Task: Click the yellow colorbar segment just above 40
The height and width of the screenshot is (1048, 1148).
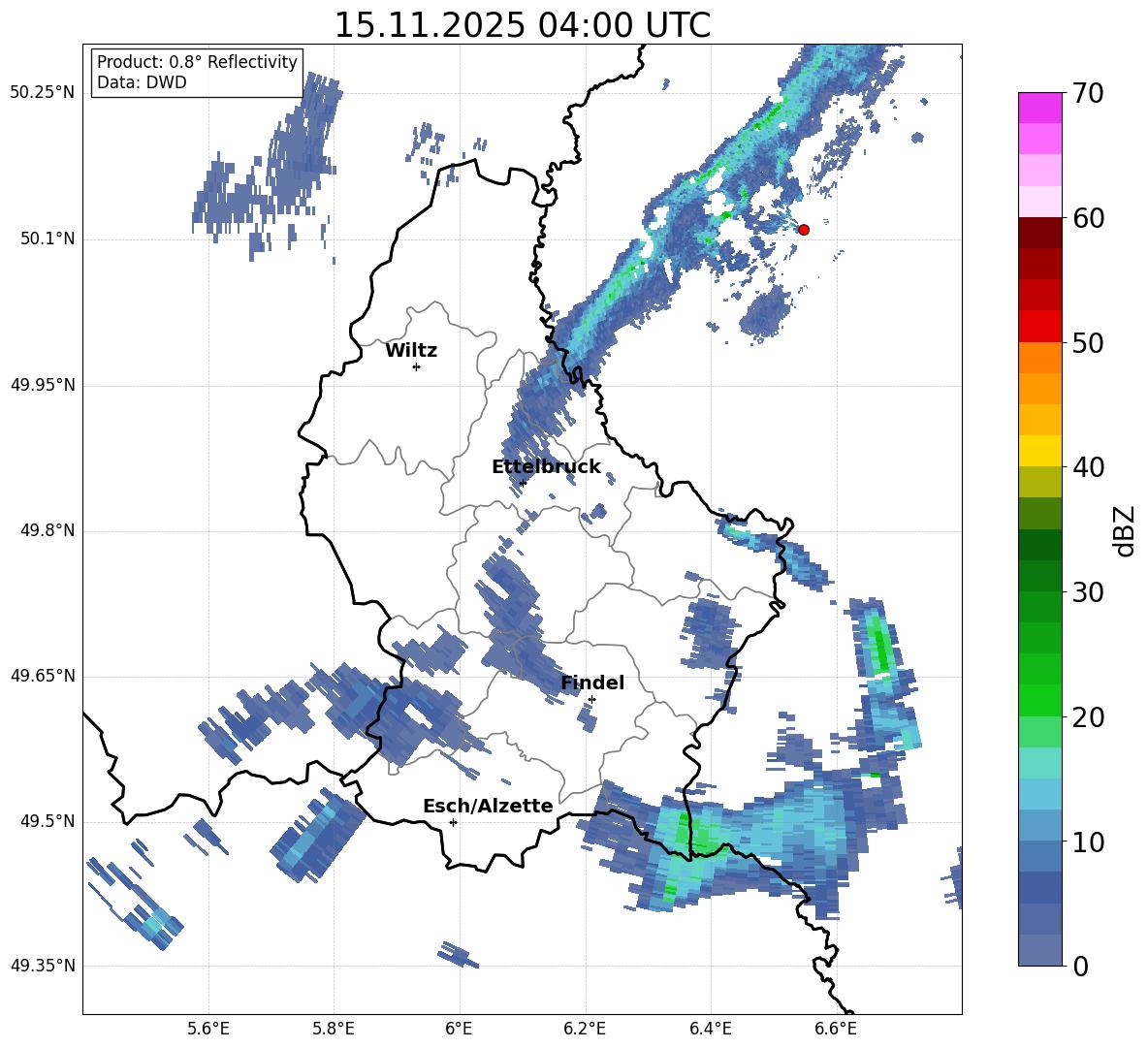Action: coord(1039,451)
